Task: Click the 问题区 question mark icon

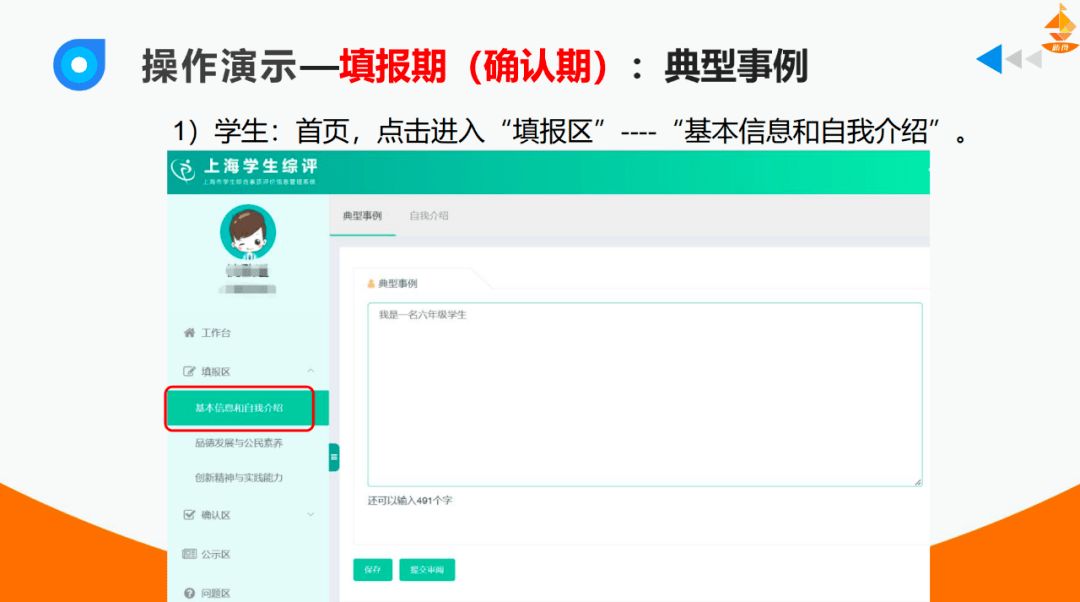Action: (189, 593)
